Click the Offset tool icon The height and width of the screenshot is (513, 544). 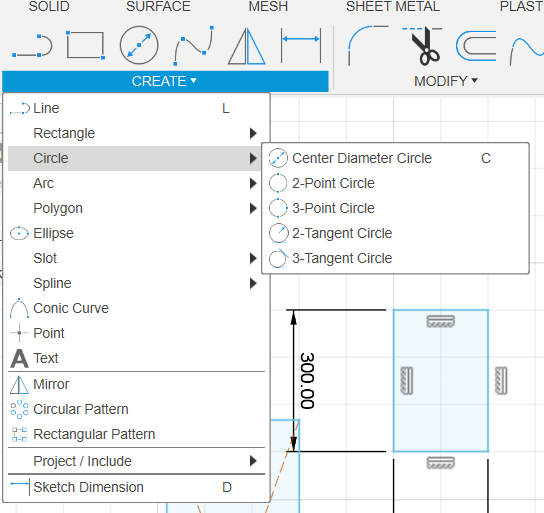tap(476, 46)
